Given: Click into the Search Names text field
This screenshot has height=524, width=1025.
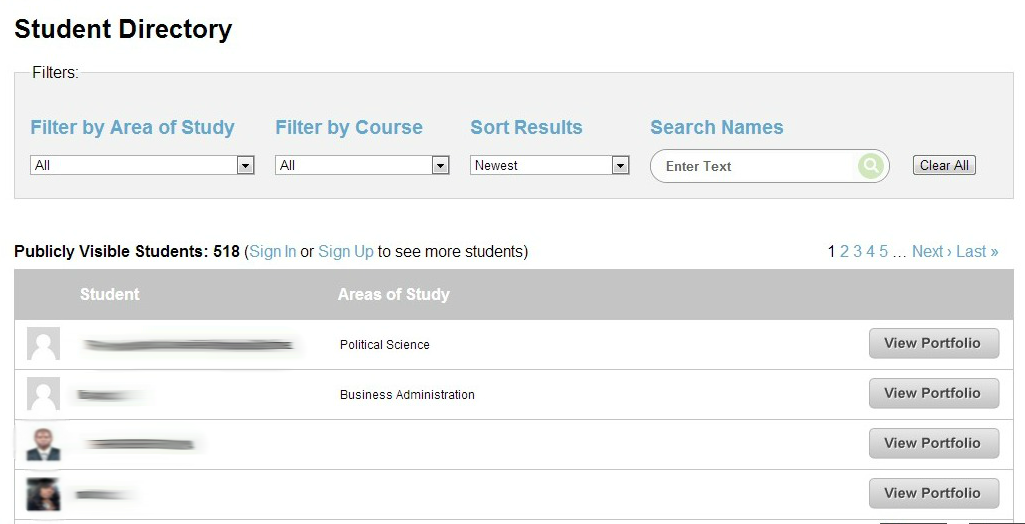Looking at the screenshot, I should pyautogui.click(x=755, y=166).
